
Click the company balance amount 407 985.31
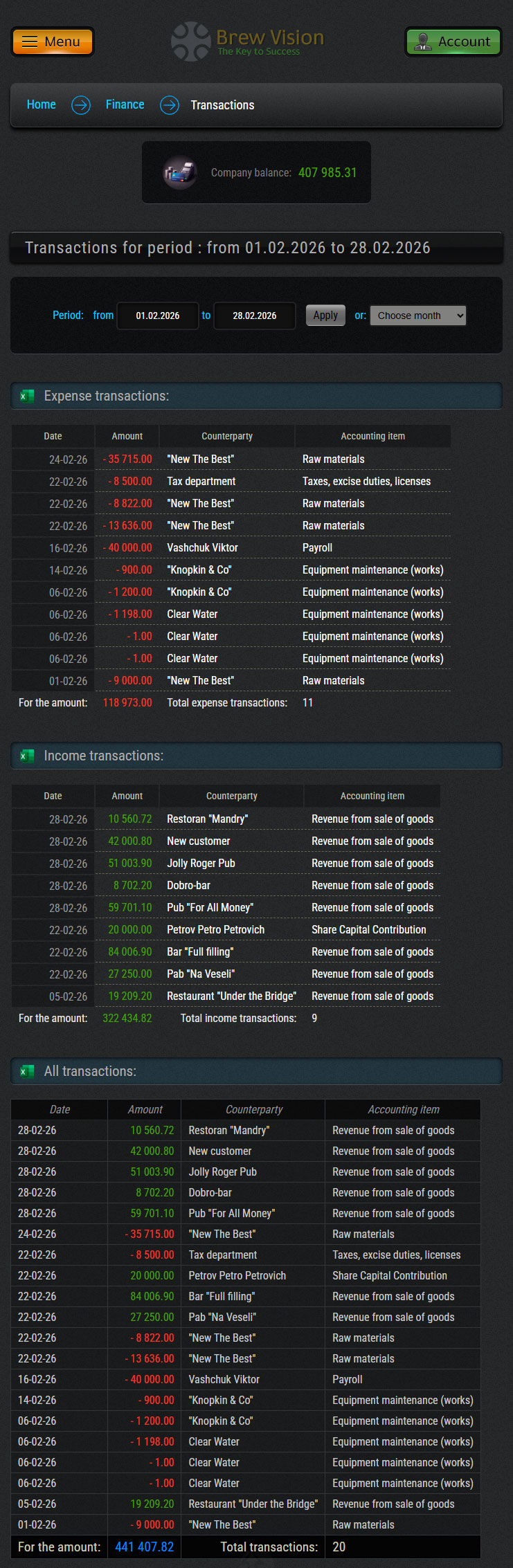click(327, 172)
